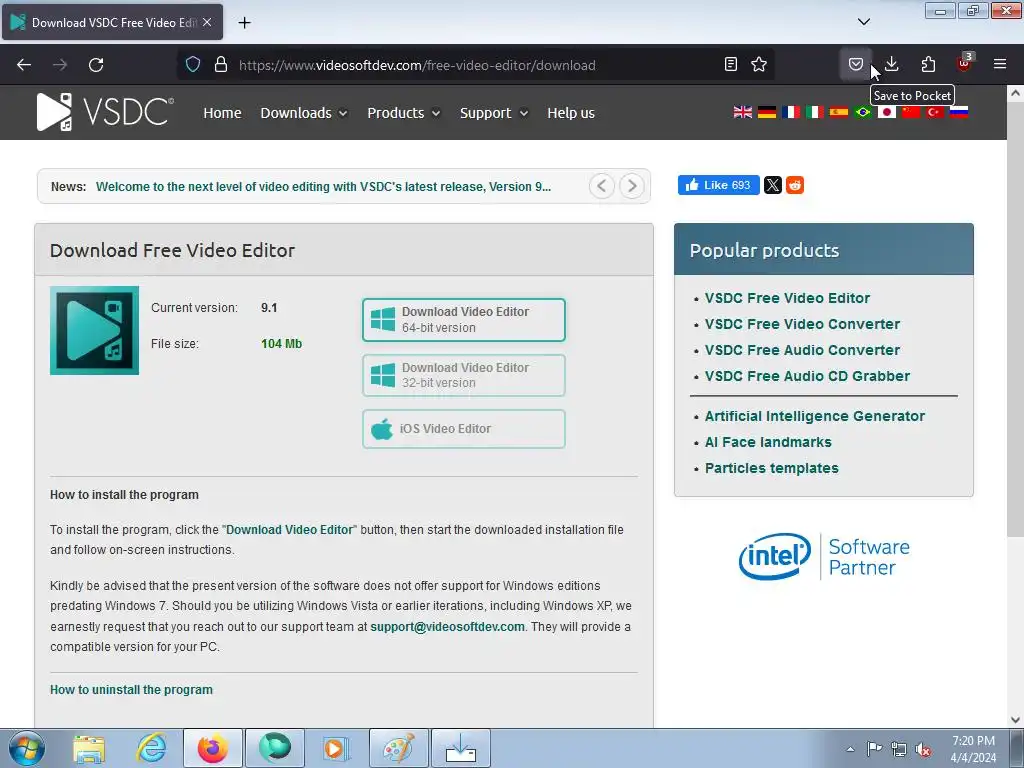Image resolution: width=1024 pixels, height=768 pixels.
Task: Expand the Products menu dropdown
Action: click(404, 113)
